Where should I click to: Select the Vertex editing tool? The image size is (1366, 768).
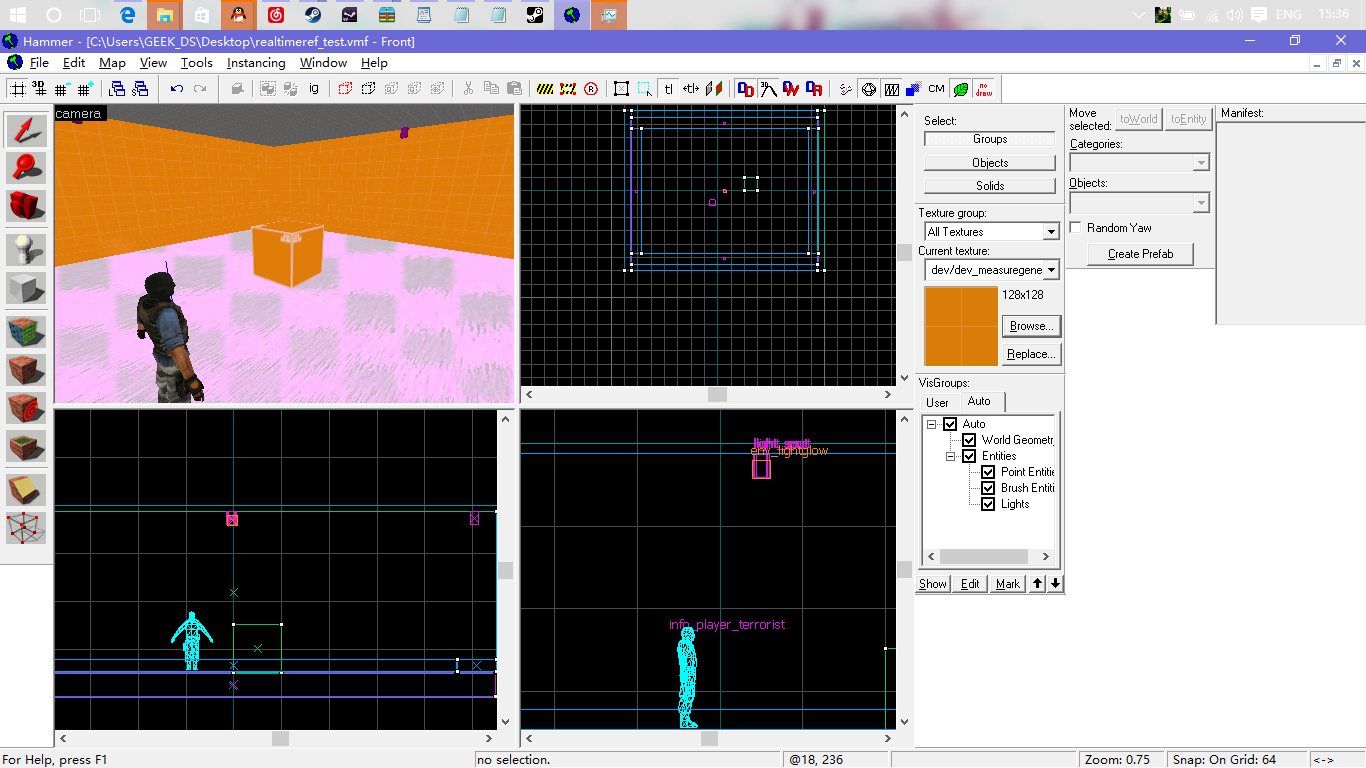click(x=27, y=526)
